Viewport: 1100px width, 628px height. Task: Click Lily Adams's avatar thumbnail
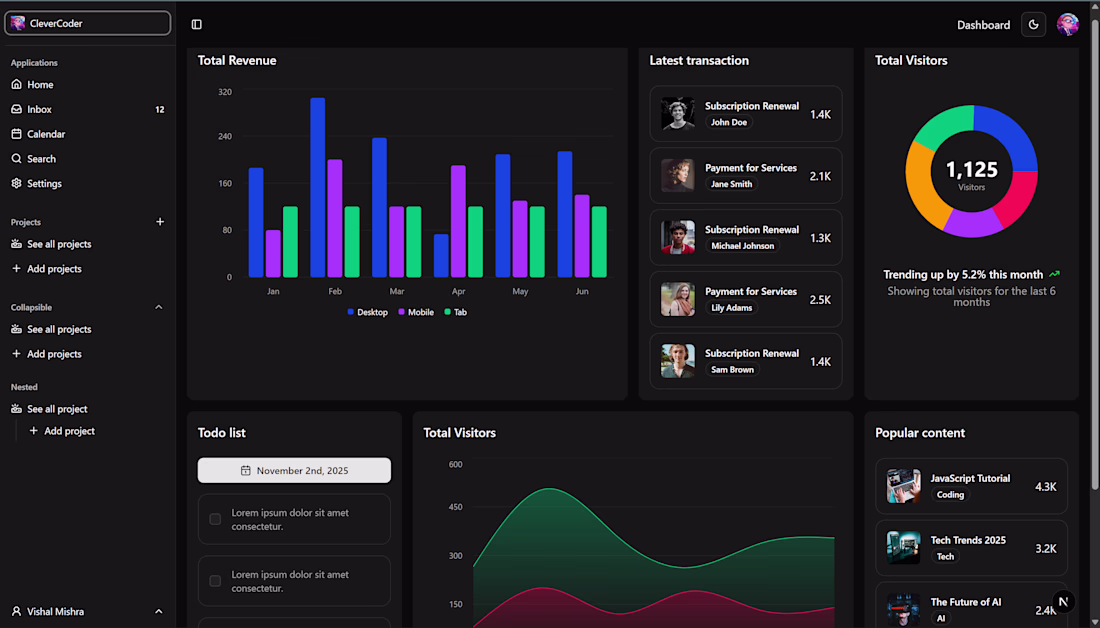[x=678, y=299]
